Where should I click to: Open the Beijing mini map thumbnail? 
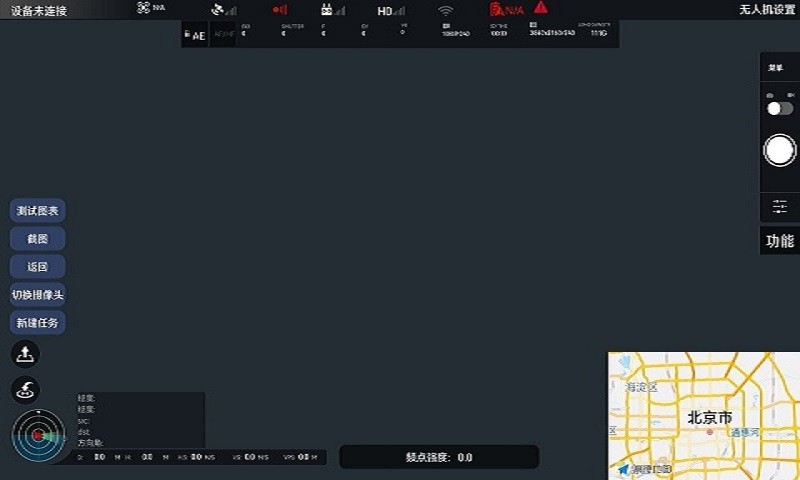(704, 415)
